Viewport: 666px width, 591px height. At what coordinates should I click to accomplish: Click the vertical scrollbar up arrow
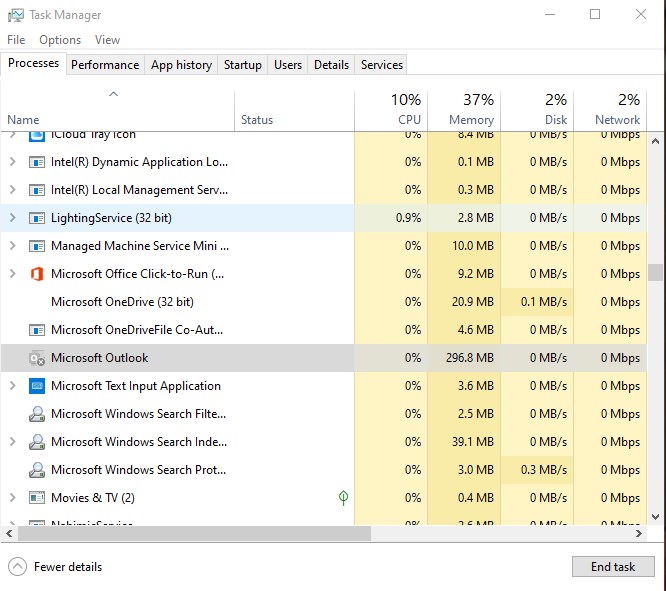[655, 141]
